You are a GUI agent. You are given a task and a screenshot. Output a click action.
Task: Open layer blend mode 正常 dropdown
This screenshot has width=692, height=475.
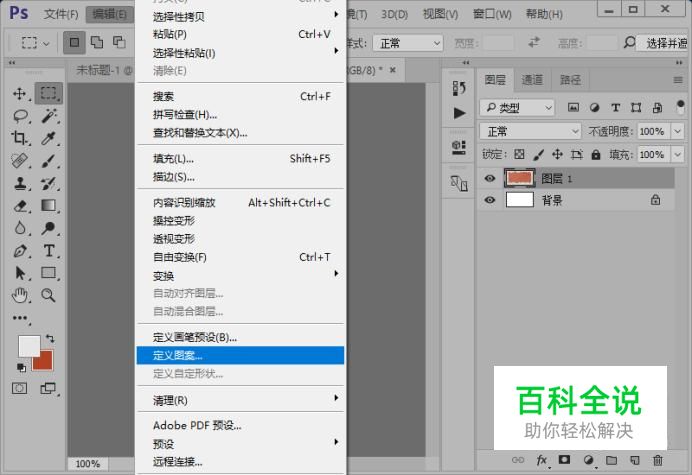point(530,131)
